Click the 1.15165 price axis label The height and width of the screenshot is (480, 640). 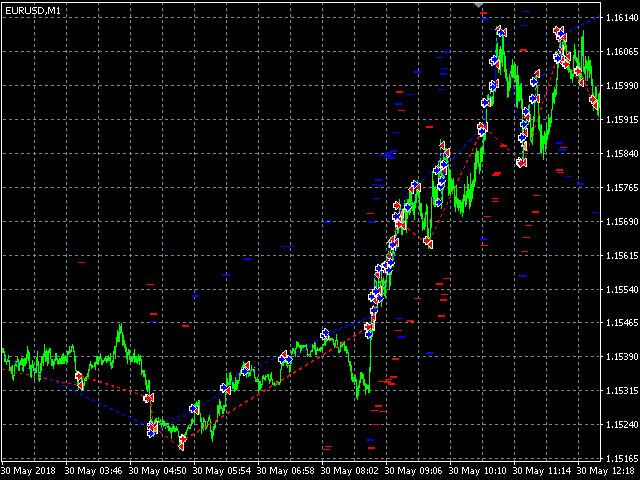point(622,458)
